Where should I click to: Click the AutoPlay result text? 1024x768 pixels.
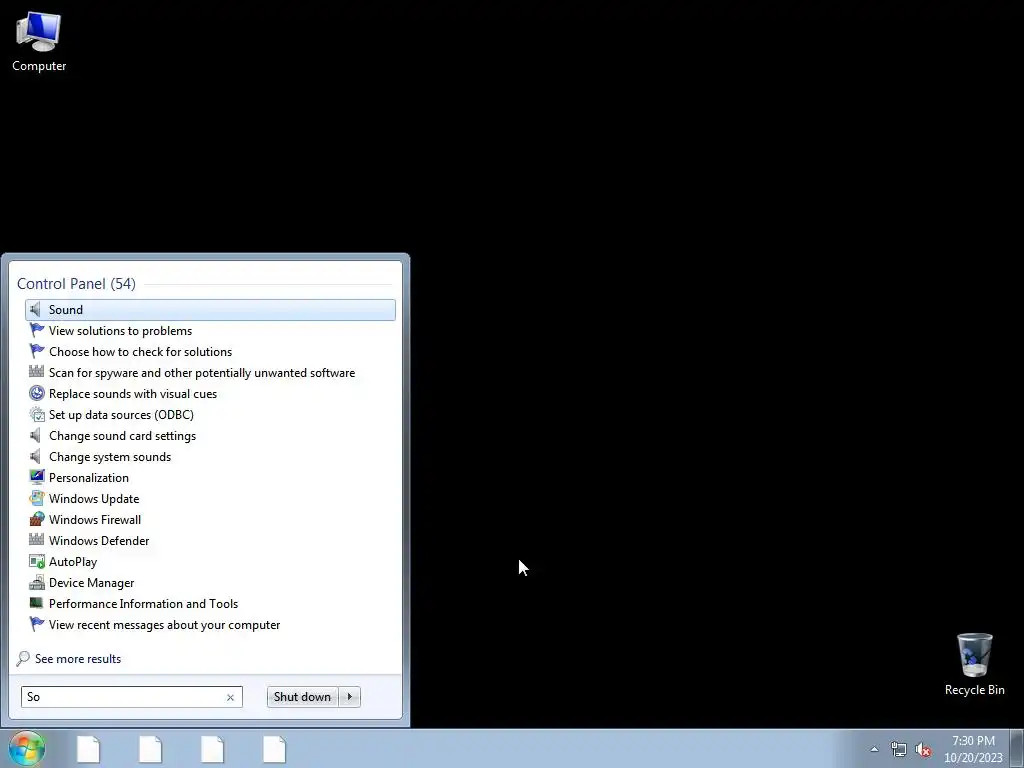73,562
